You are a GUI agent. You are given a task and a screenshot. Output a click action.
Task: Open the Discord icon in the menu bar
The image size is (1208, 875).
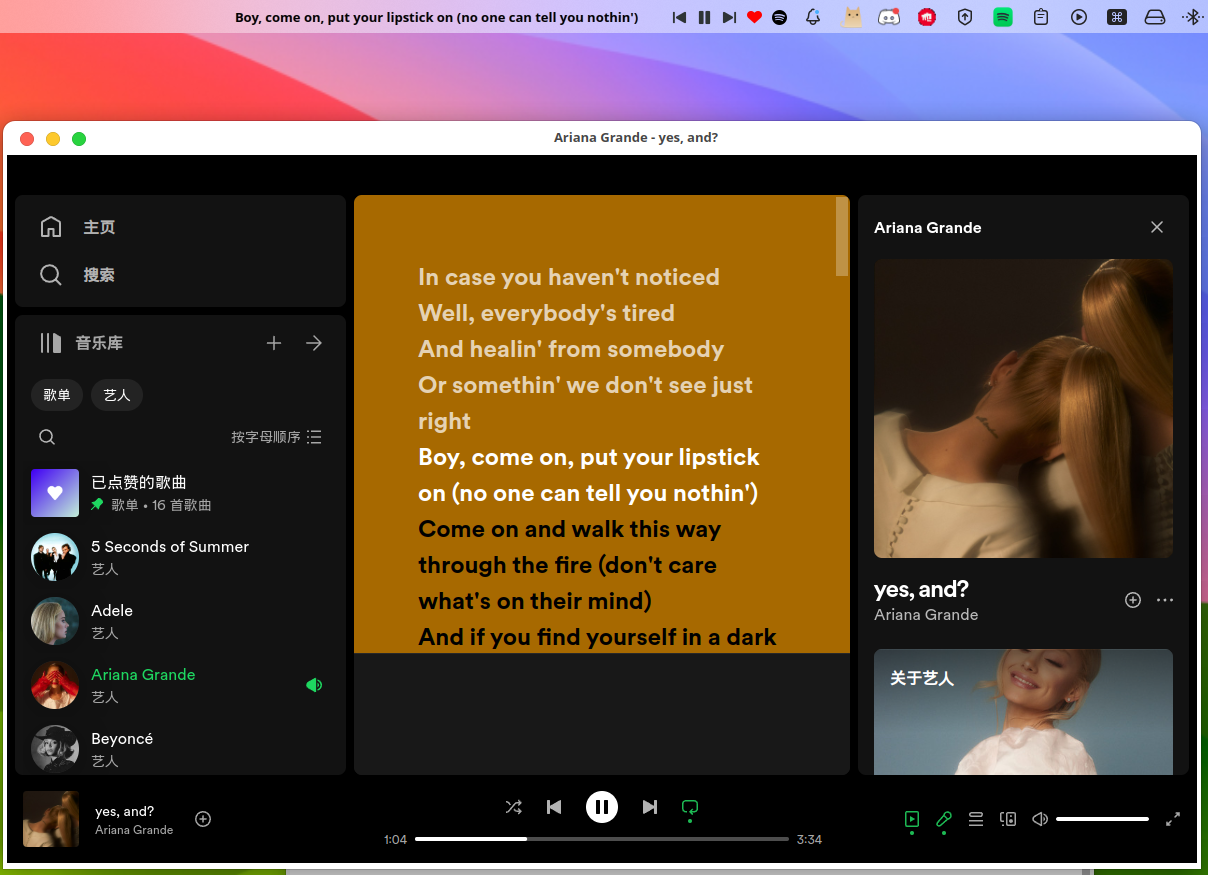click(888, 17)
